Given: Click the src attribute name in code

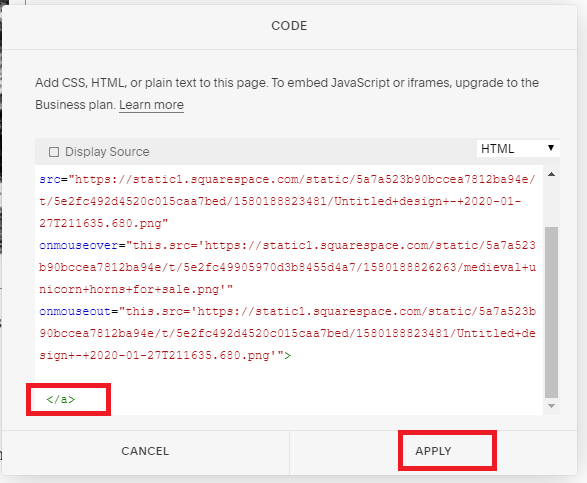Looking at the screenshot, I should pos(50,179).
